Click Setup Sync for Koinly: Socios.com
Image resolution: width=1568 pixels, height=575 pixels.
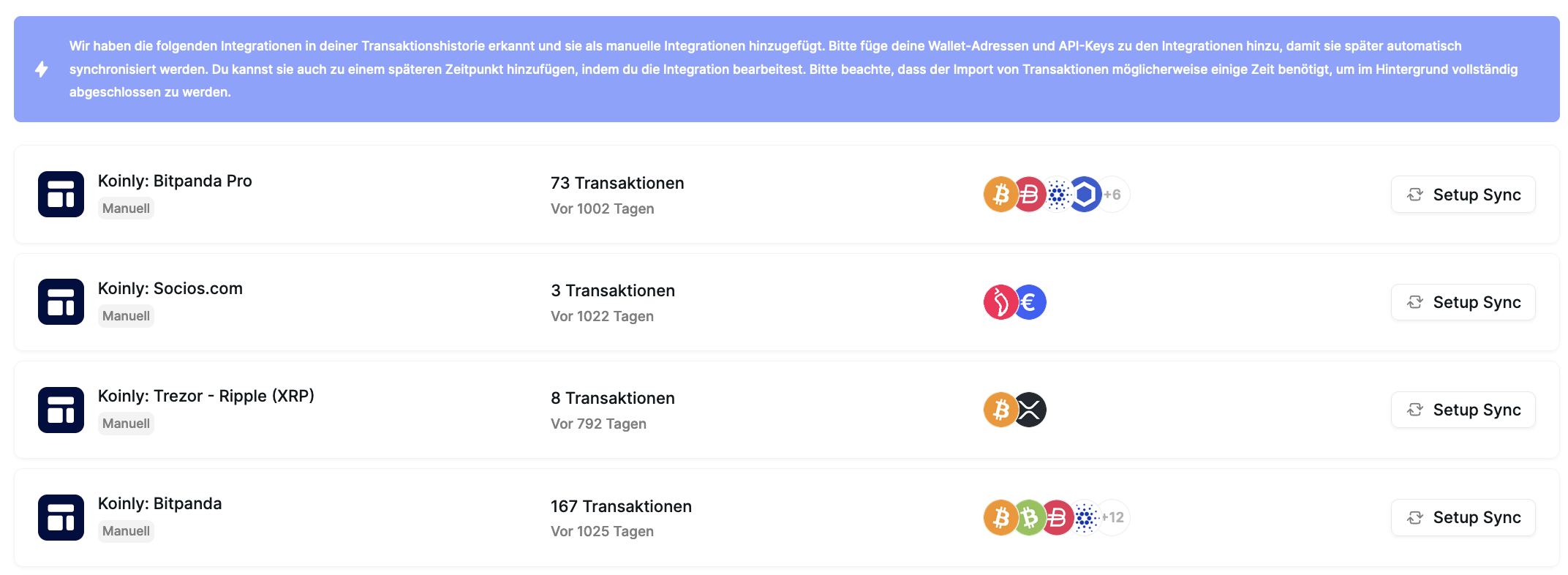point(1463,302)
